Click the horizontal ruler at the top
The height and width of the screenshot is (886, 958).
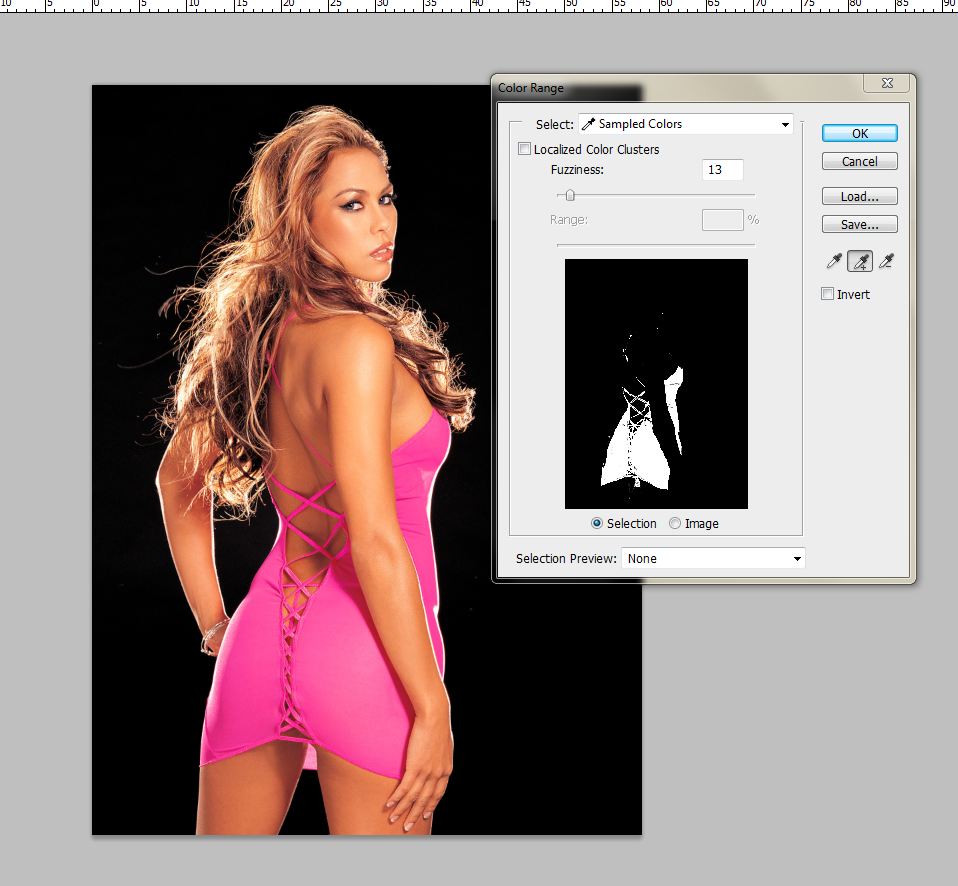click(x=479, y=6)
